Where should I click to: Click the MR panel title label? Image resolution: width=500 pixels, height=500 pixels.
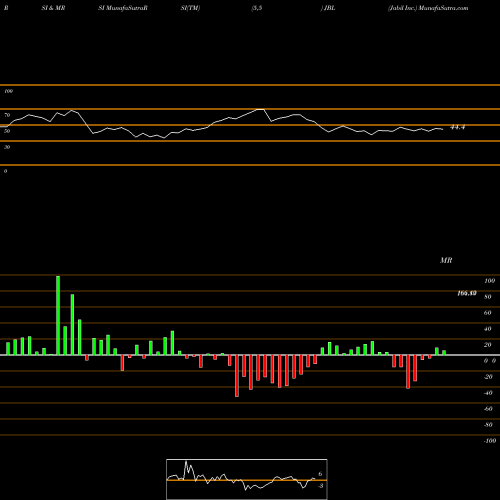click(x=446, y=260)
